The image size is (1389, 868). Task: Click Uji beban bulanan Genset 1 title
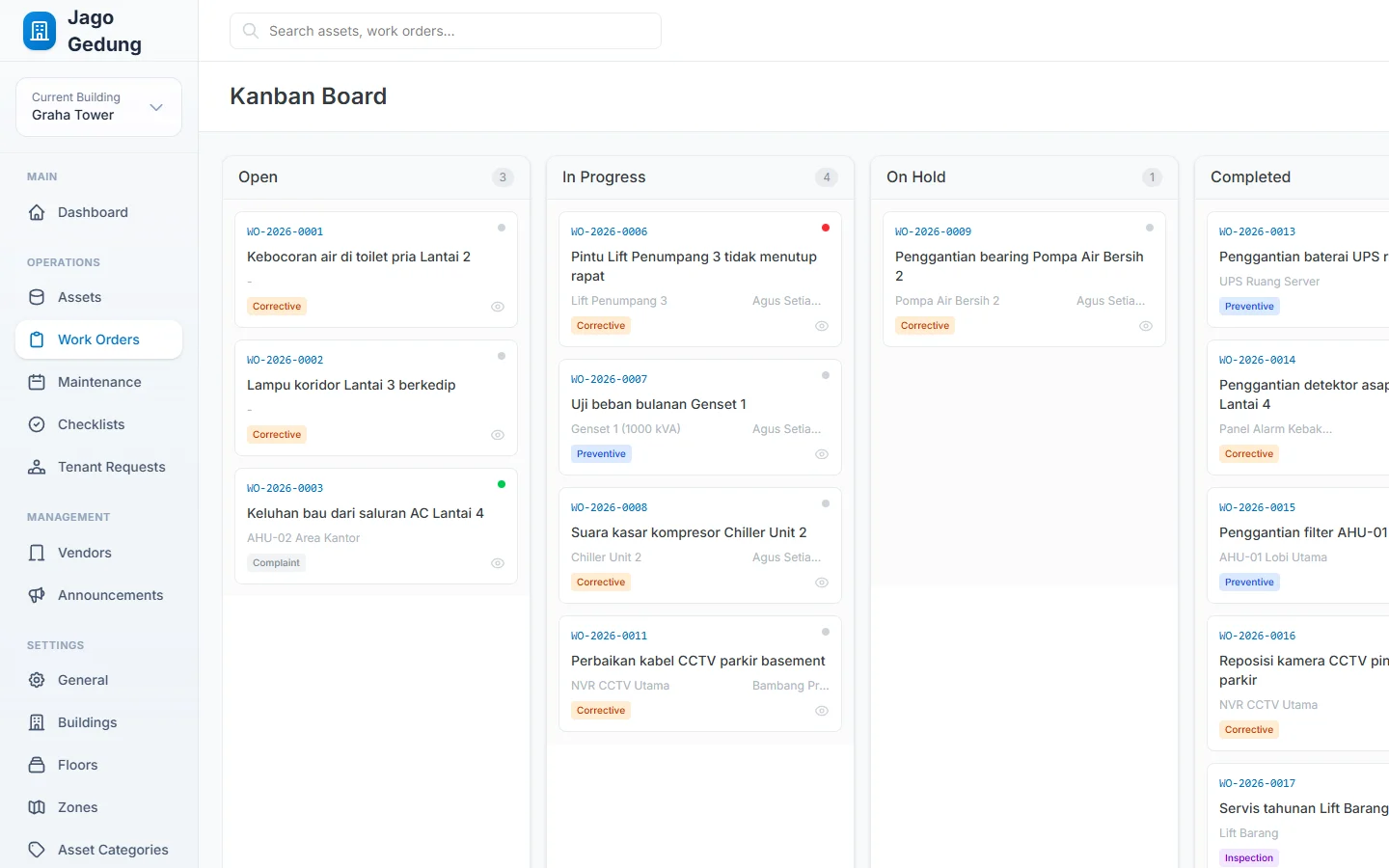(659, 404)
